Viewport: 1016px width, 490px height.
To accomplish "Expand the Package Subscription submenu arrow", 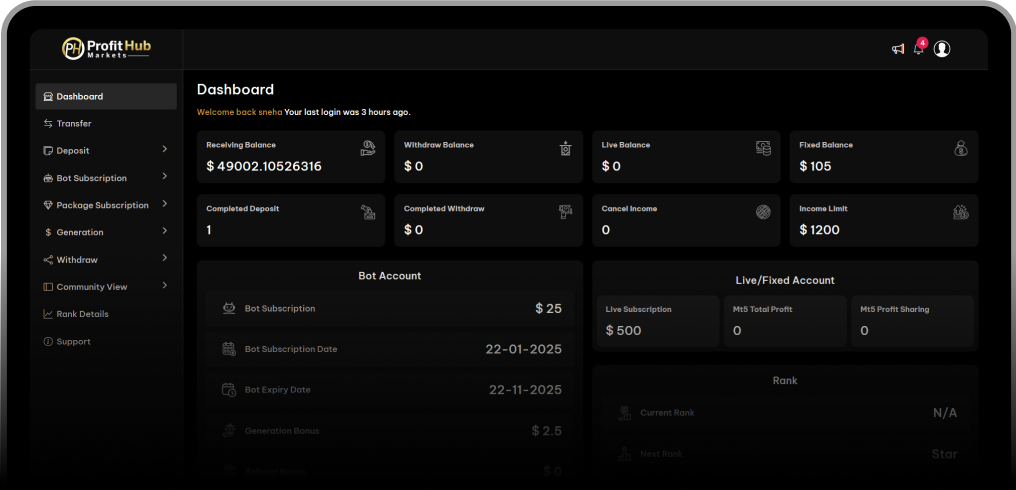I will pyautogui.click(x=165, y=204).
